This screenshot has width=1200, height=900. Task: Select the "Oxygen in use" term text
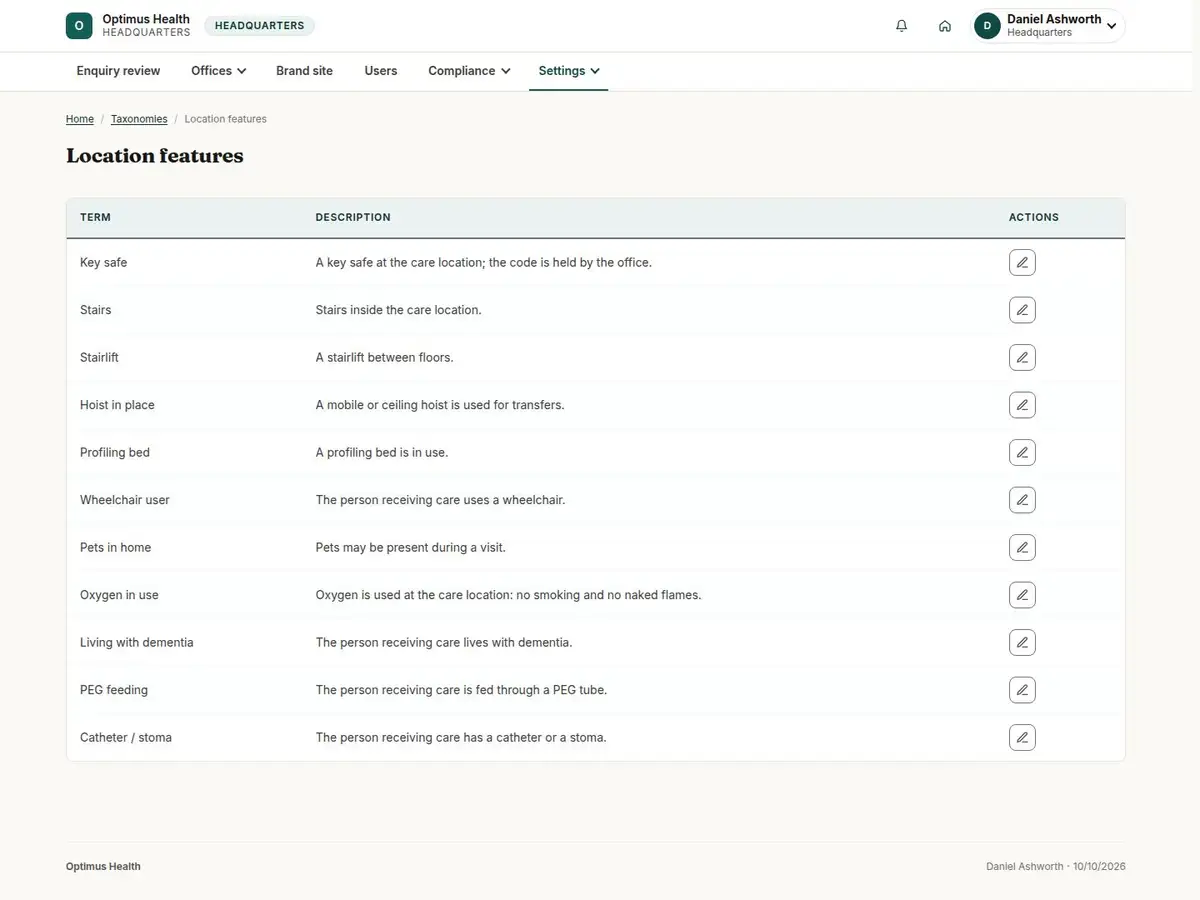pos(119,595)
